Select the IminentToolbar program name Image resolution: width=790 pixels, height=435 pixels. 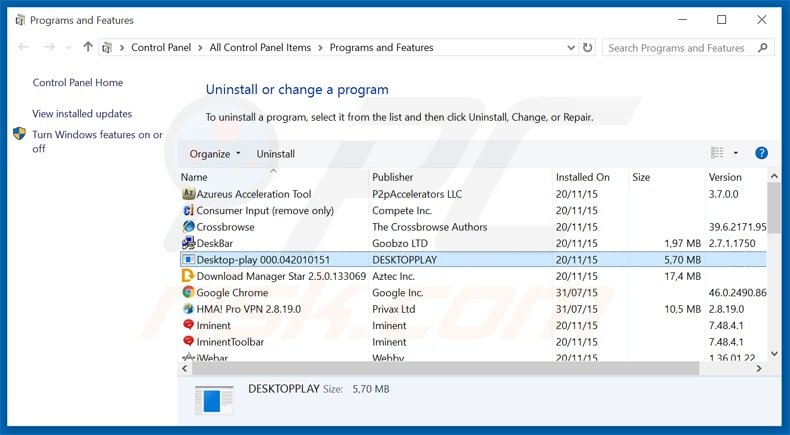pos(230,341)
